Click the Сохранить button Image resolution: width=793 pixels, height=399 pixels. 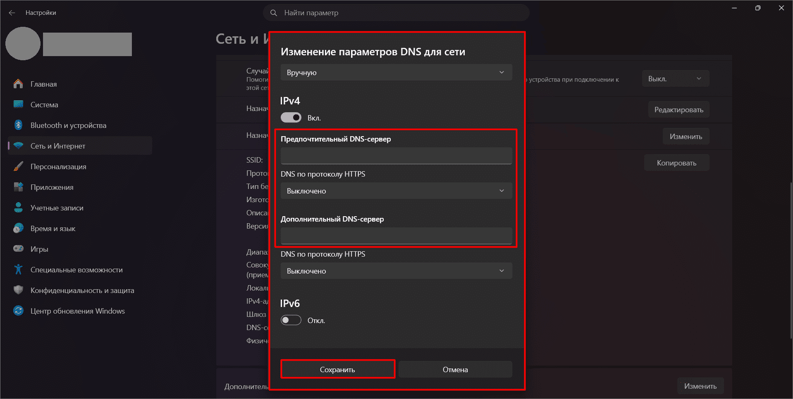[337, 369]
